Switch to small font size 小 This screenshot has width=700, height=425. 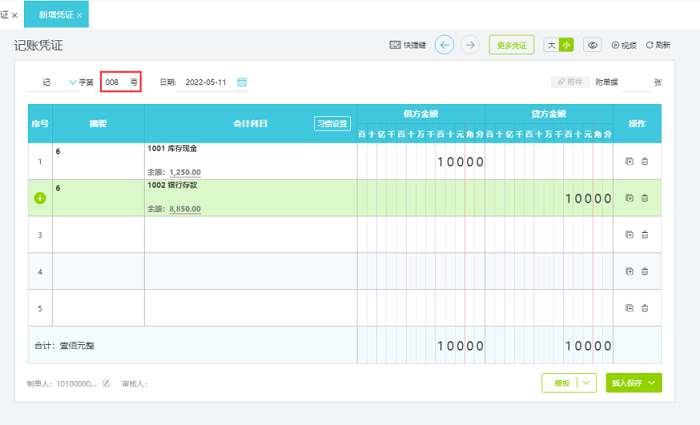pyautogui.click(x=566, y=45)
